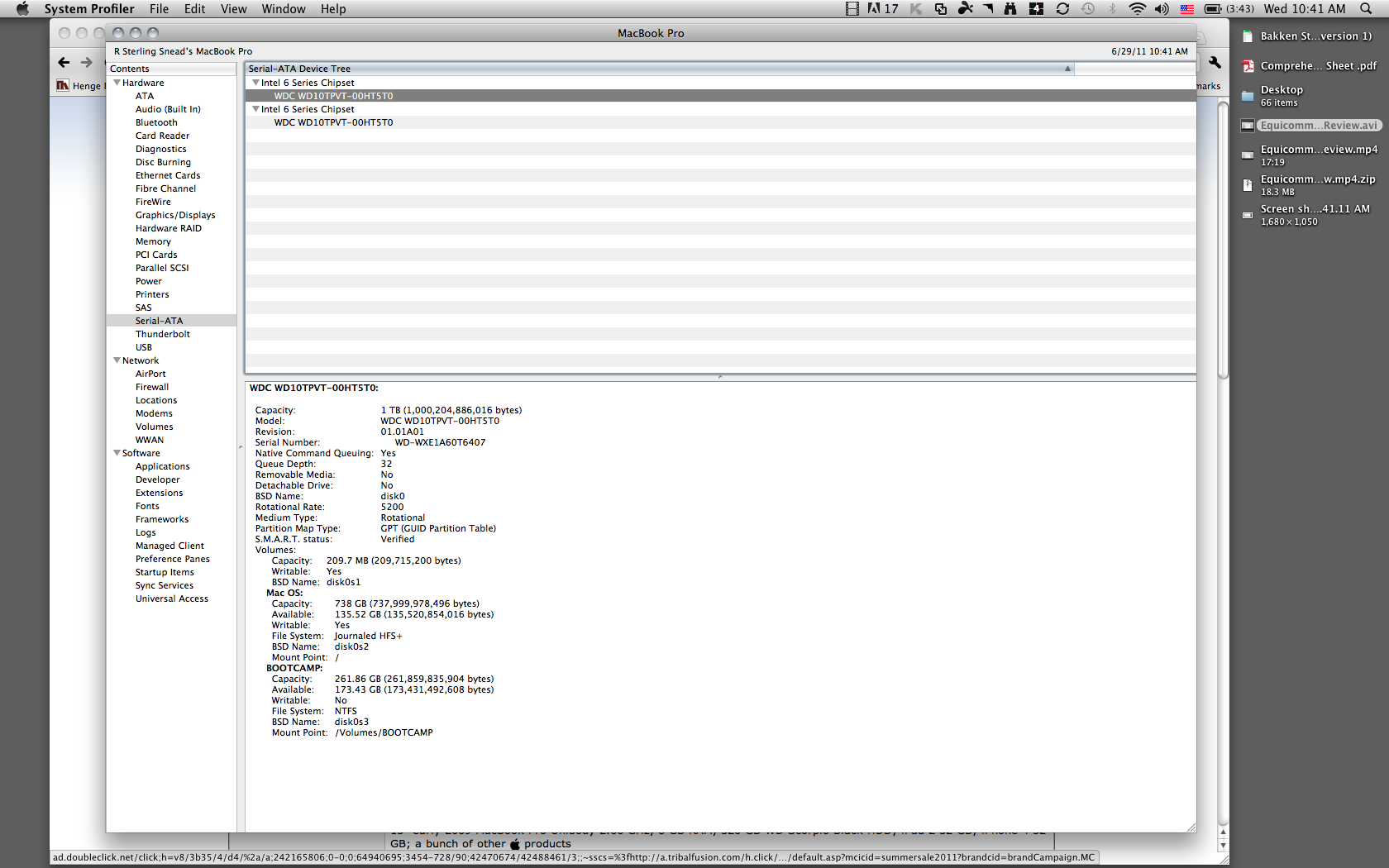Select the second WDC WD10TPVT-00HT5T0 device row
Screen dimensions: 1389x868
coord(720,122)
